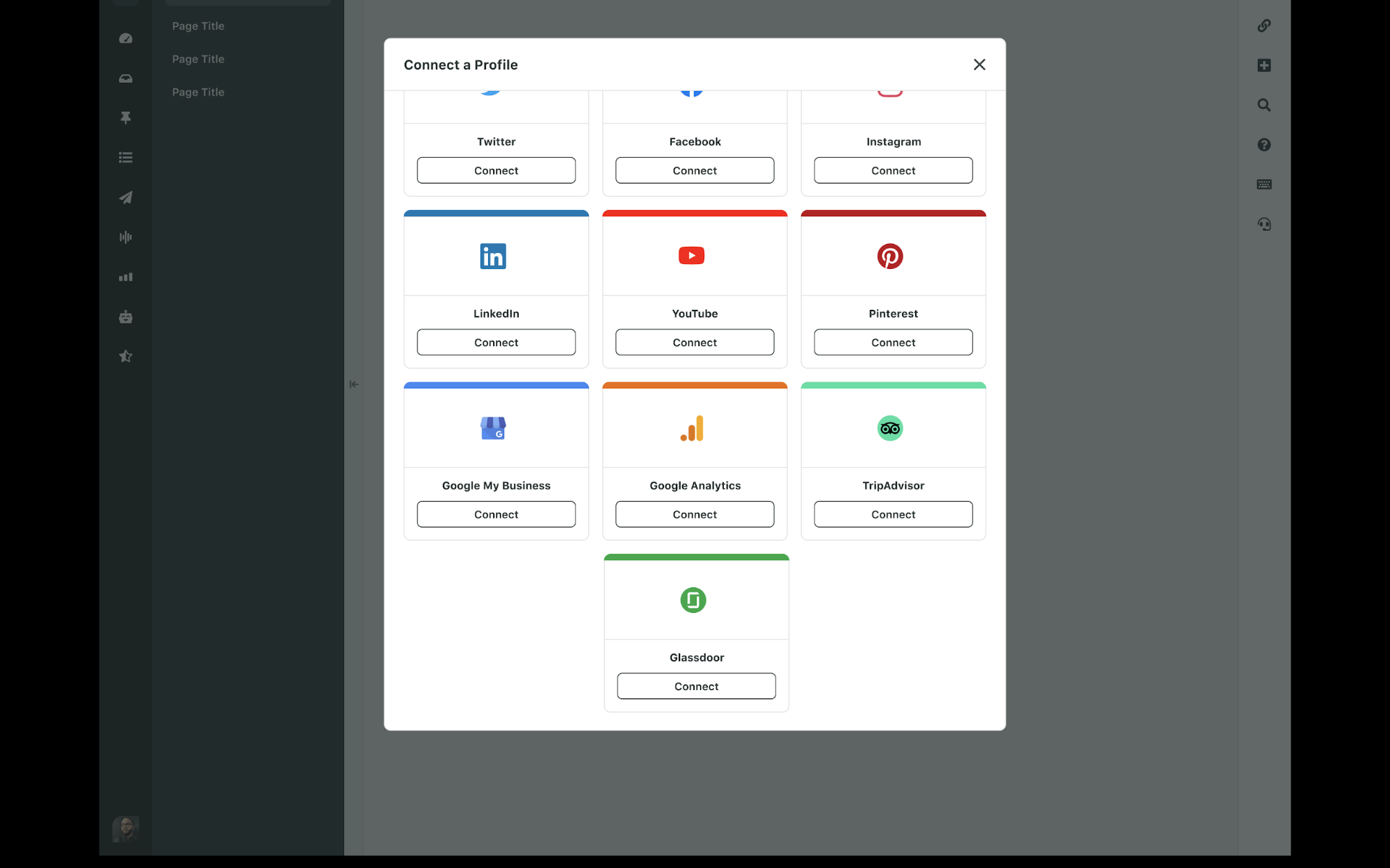This screenshot has width=1390, height=868.
Task: Select the paper plane publishing icon
Action: tap(125, 197)
